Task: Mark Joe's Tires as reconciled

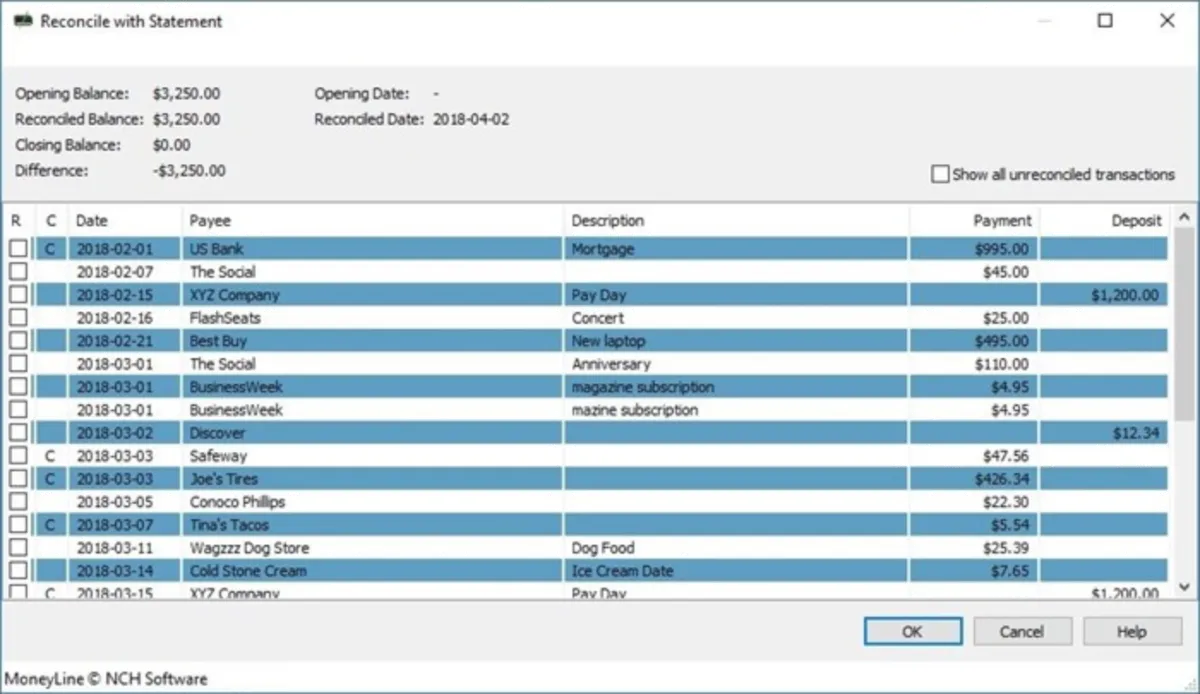Action: pyautogui.click(x=18, y=479)
